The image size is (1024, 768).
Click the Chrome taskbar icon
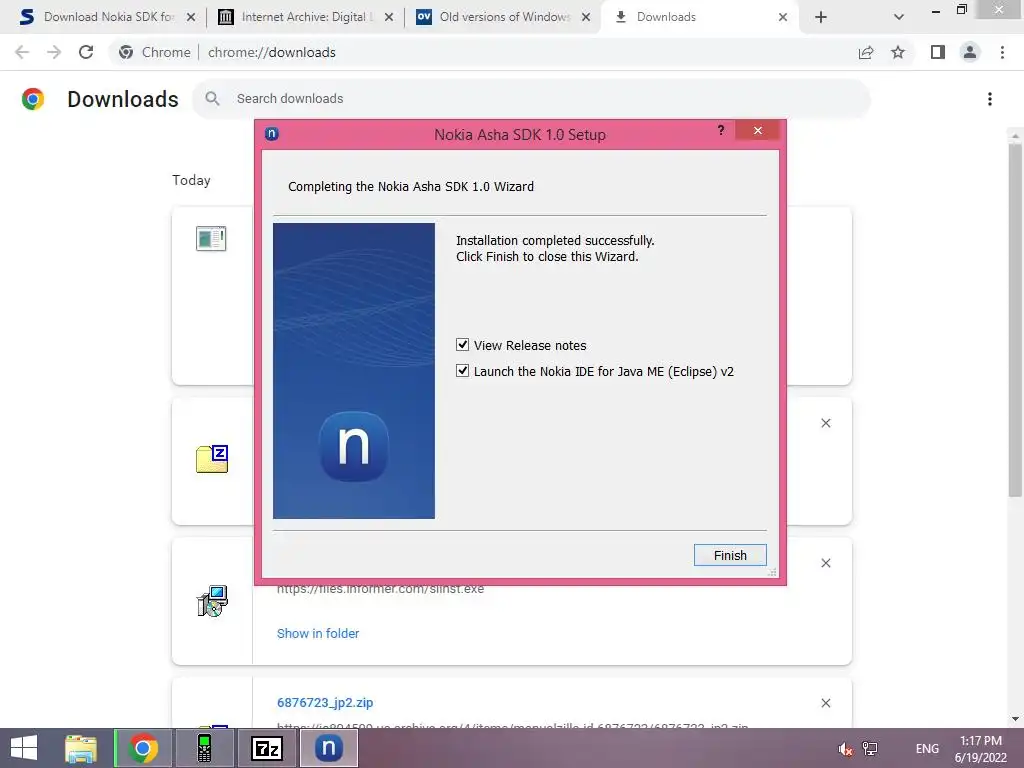pyautogui.click(x=144, y=748)
